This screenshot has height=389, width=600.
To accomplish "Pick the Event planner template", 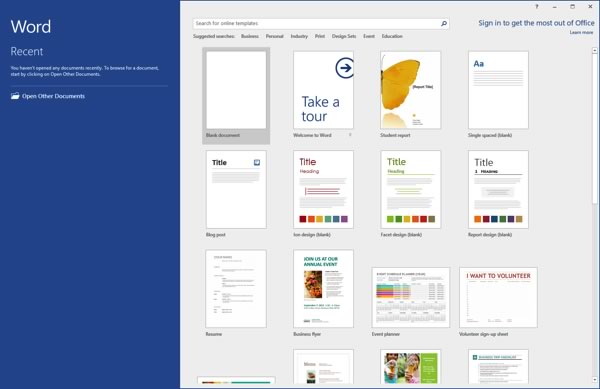I will point(411,302).
